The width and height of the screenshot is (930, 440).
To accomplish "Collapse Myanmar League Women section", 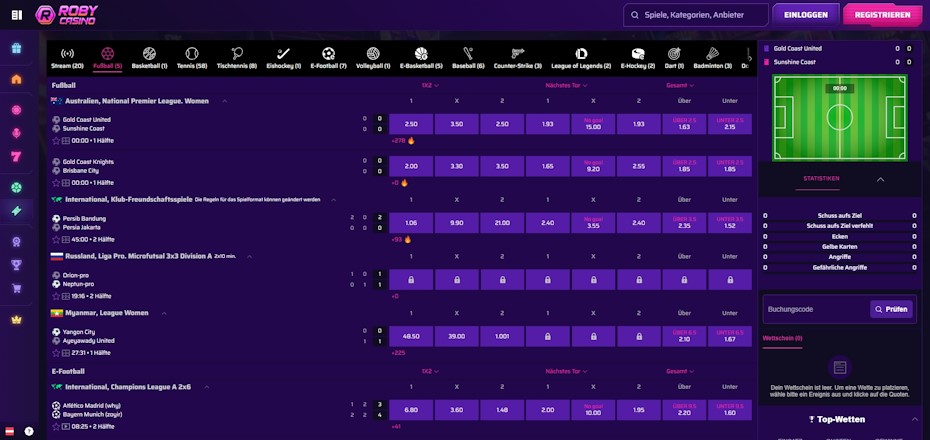I will (x=164, y=313).
